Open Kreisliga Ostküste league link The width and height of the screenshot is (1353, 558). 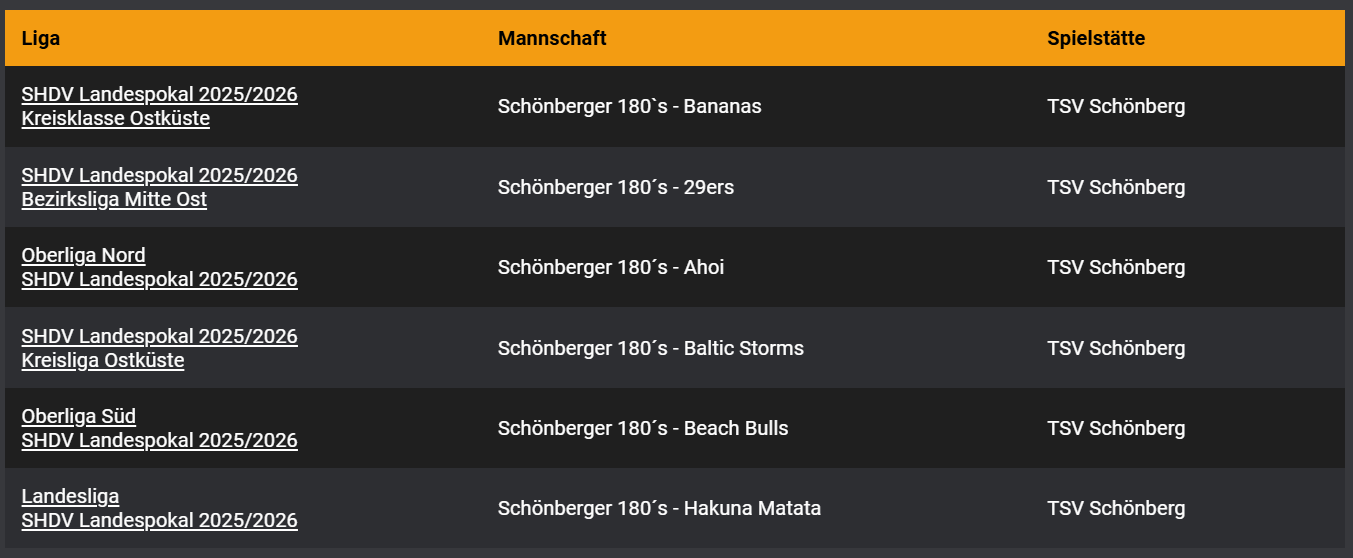click(x=102, y=360)
